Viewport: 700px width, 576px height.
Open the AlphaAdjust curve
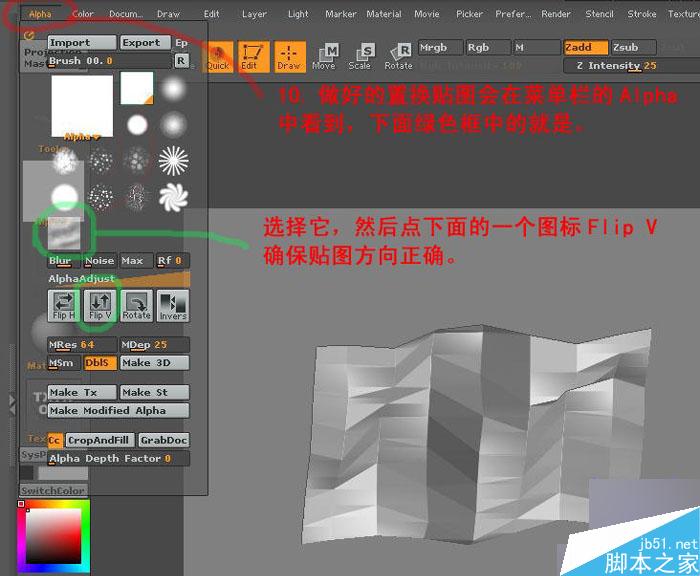(119, 279)
